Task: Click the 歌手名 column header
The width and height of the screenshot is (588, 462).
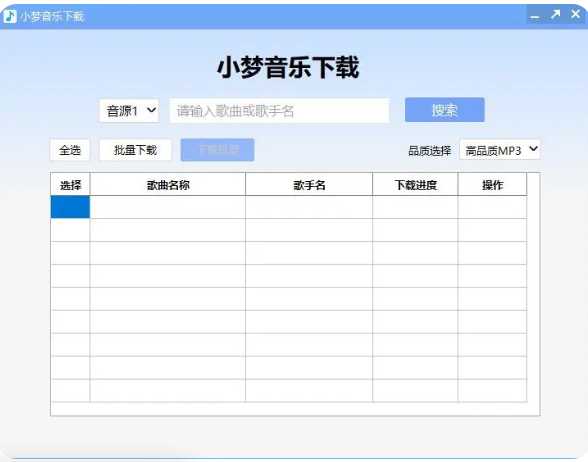Action: pos(309,184)
